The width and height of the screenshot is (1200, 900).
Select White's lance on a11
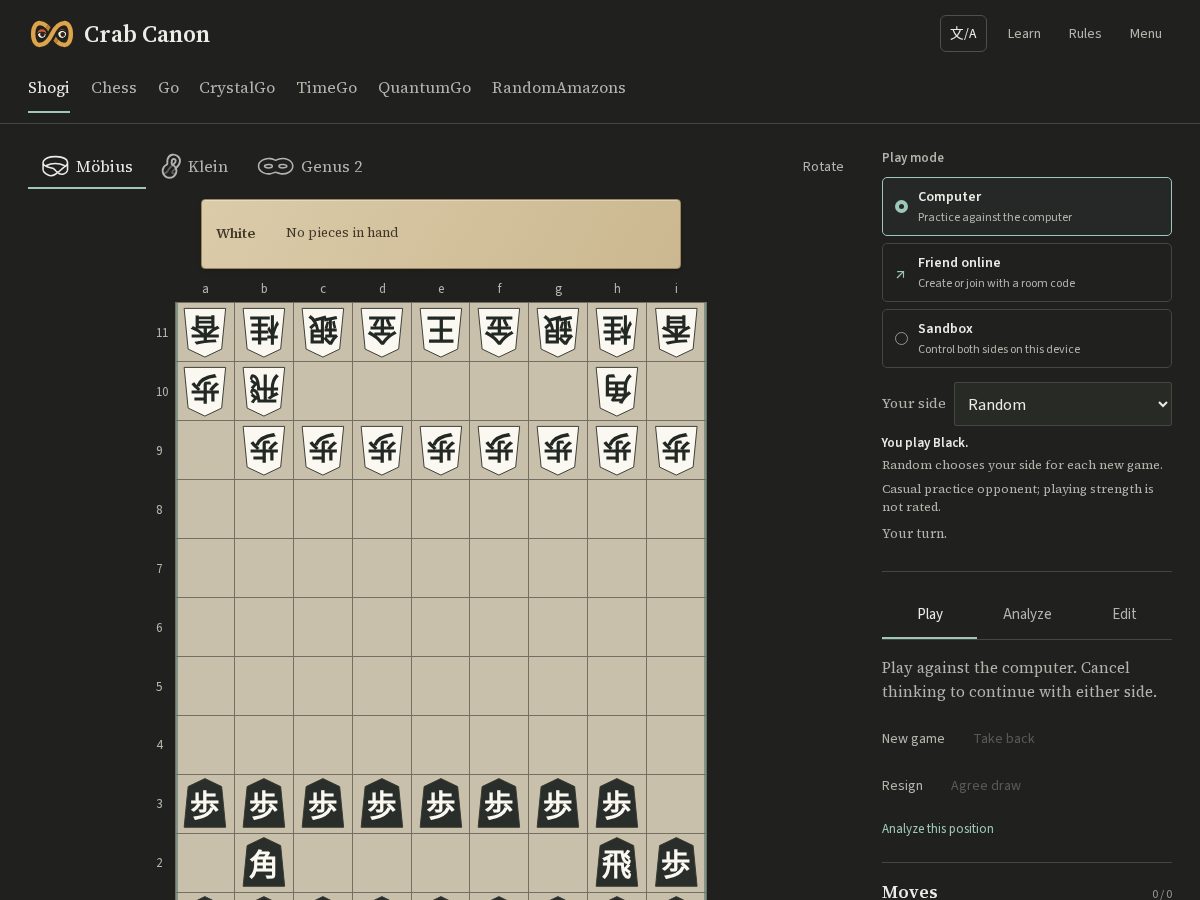tap(205, 332)
